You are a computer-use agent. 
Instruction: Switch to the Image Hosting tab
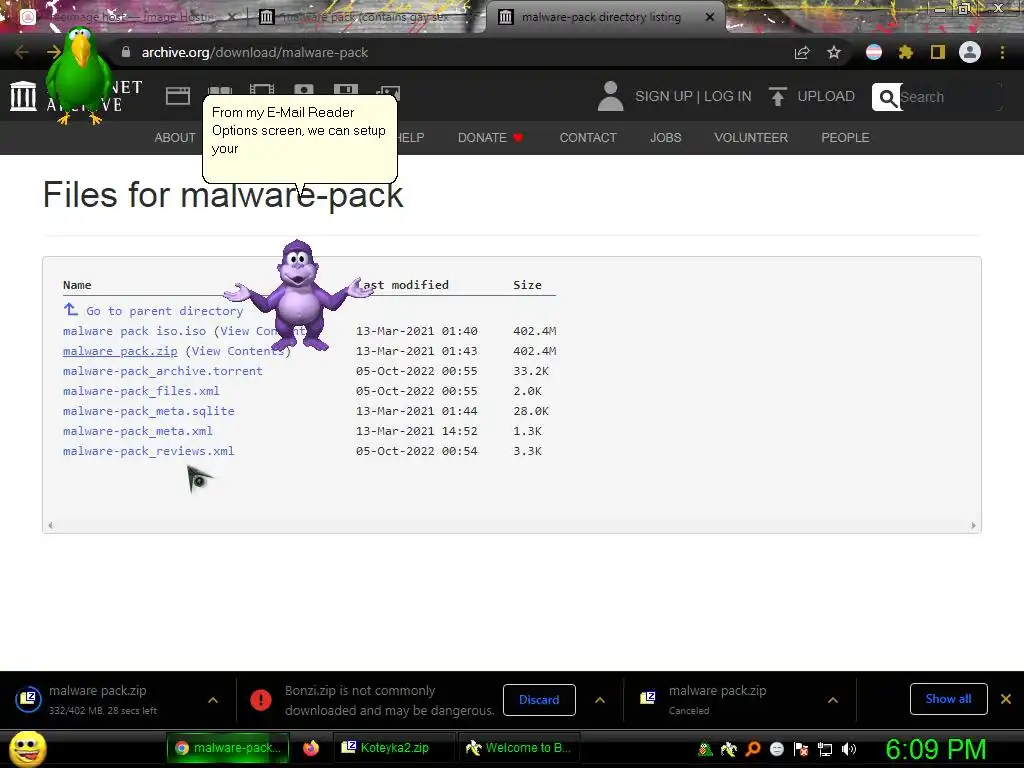(131, 17)
